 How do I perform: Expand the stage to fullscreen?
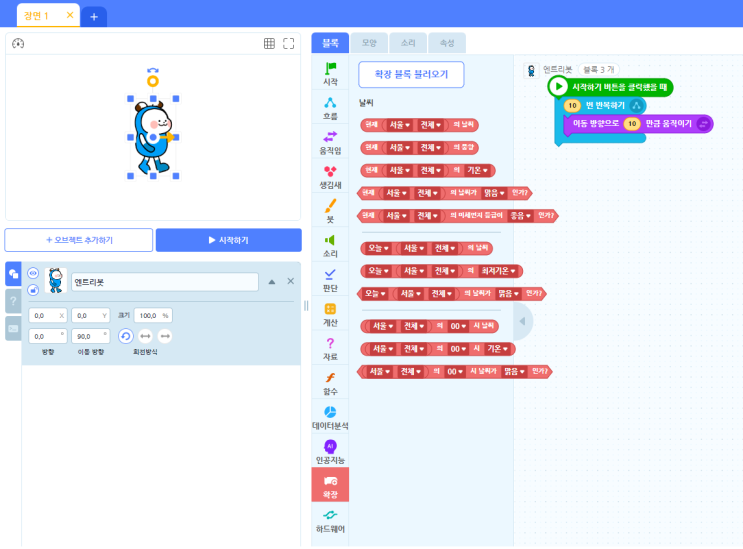[289, 44]
